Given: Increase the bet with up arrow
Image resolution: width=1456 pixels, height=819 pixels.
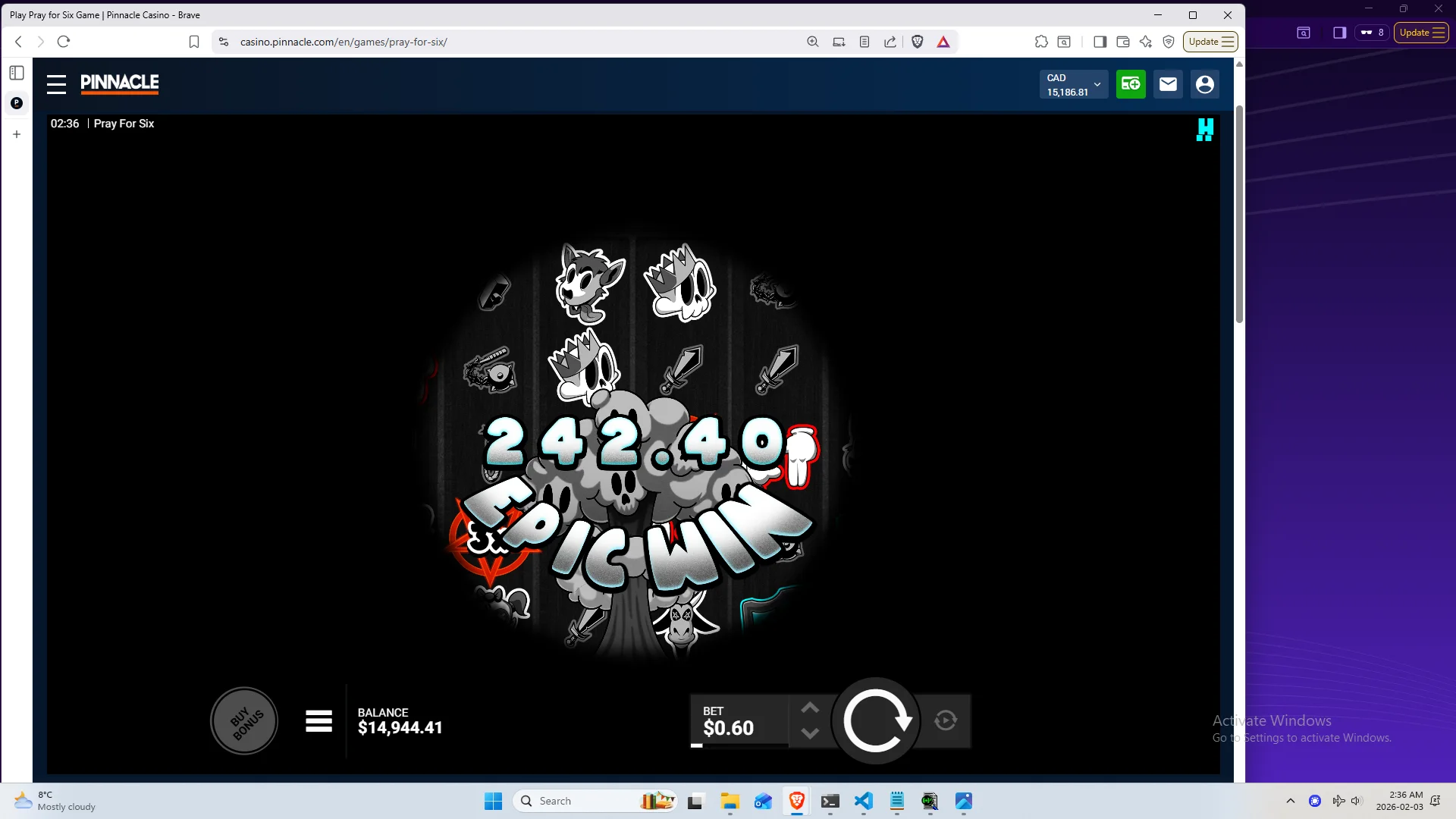Looking at the screenshot, I should pos(810,708).
